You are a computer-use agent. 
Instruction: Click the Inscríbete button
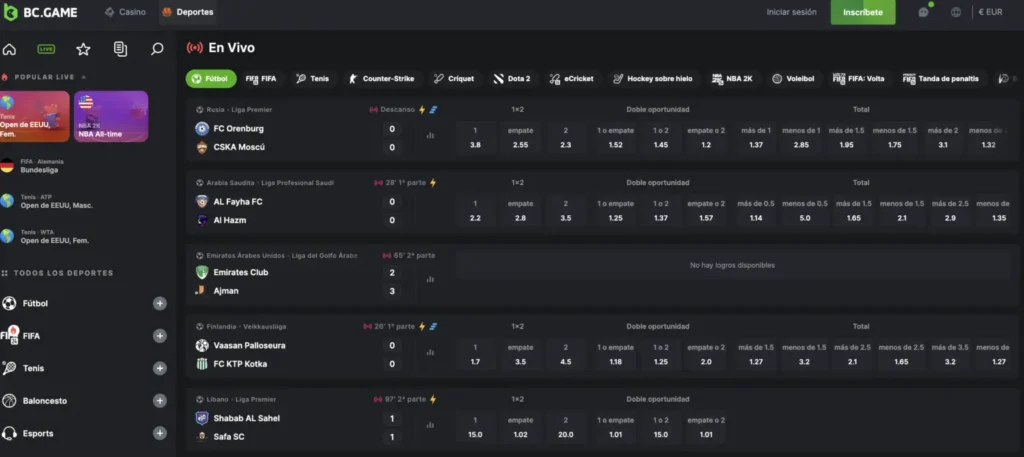click(x=863, y=12)
